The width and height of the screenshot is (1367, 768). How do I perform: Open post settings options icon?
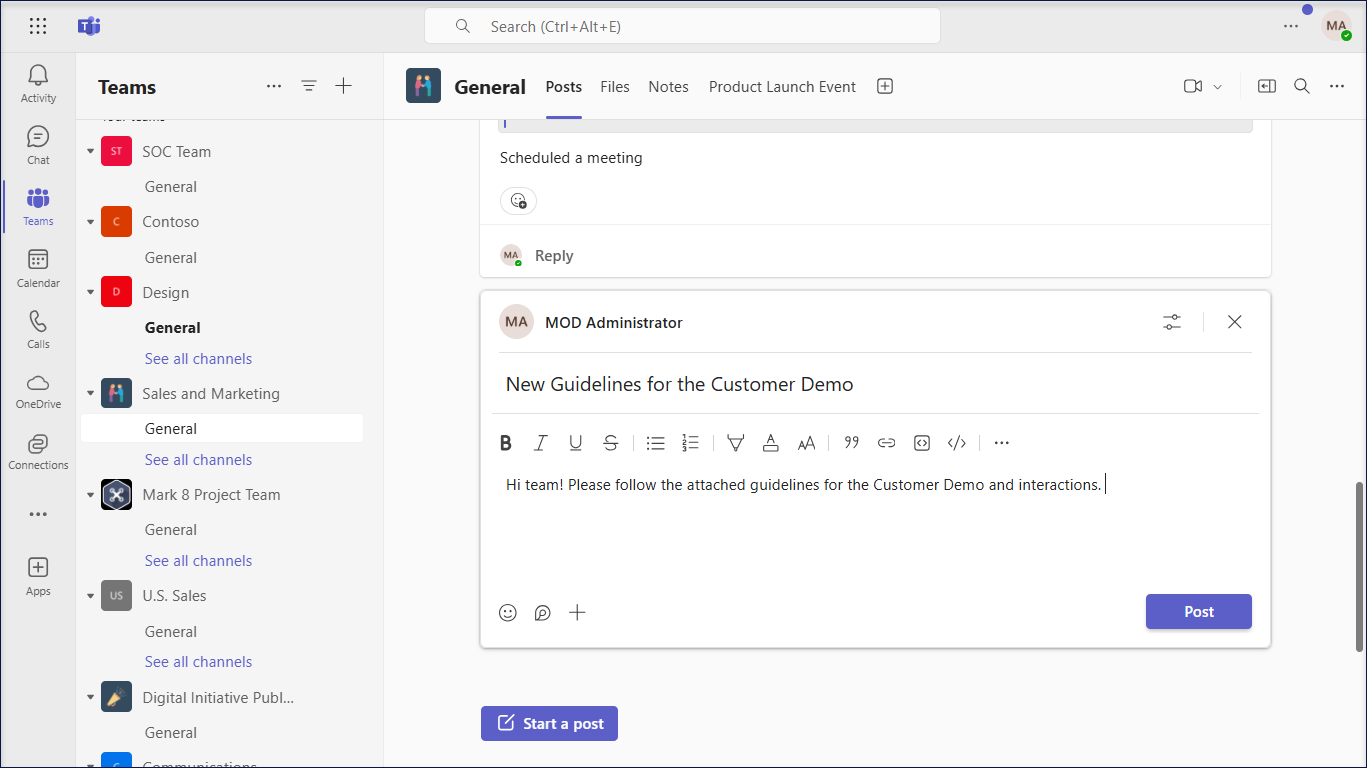(x=1172, y=322)
